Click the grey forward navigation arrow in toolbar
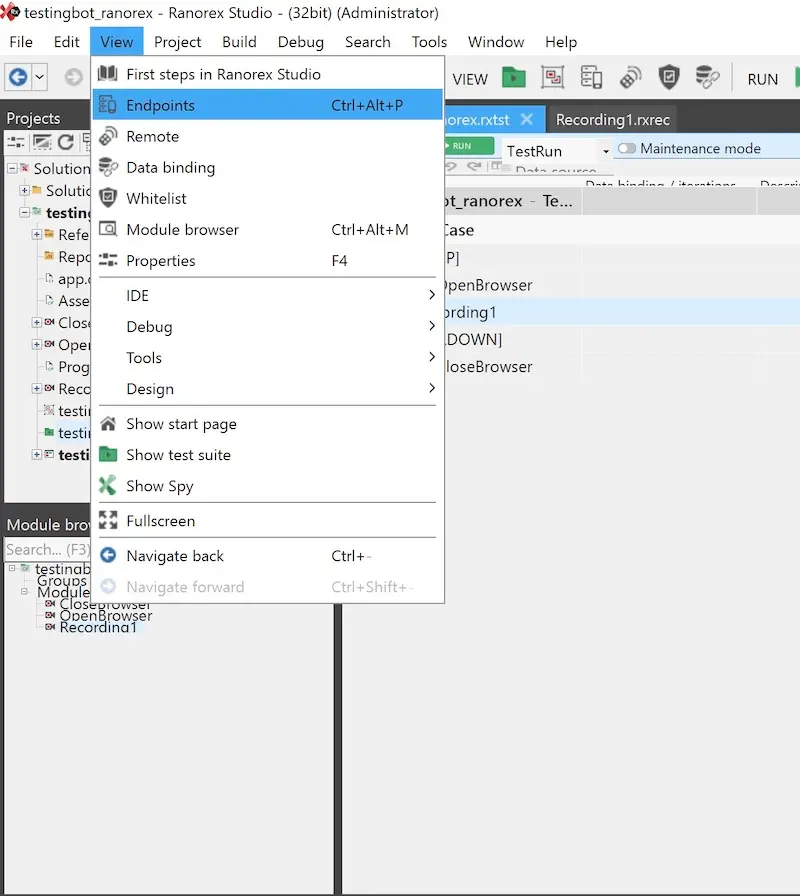 tap(73, 77)
